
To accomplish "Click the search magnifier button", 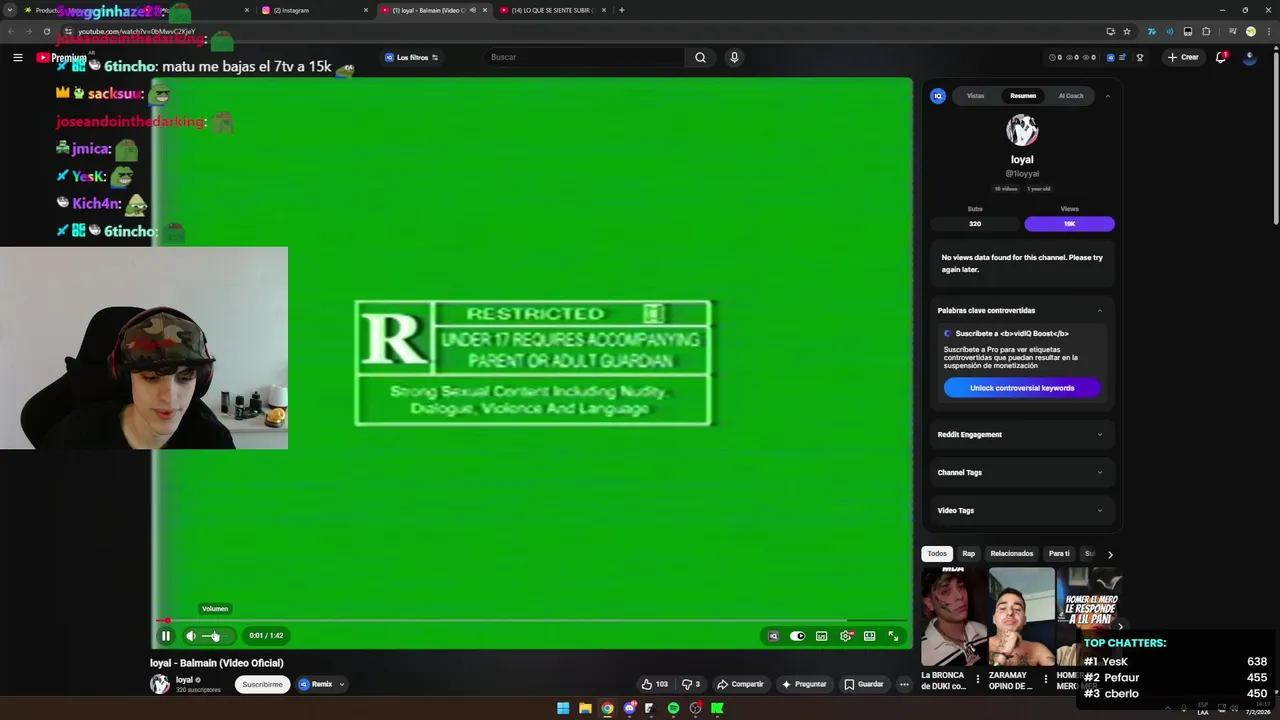I will tap(700, 57).
